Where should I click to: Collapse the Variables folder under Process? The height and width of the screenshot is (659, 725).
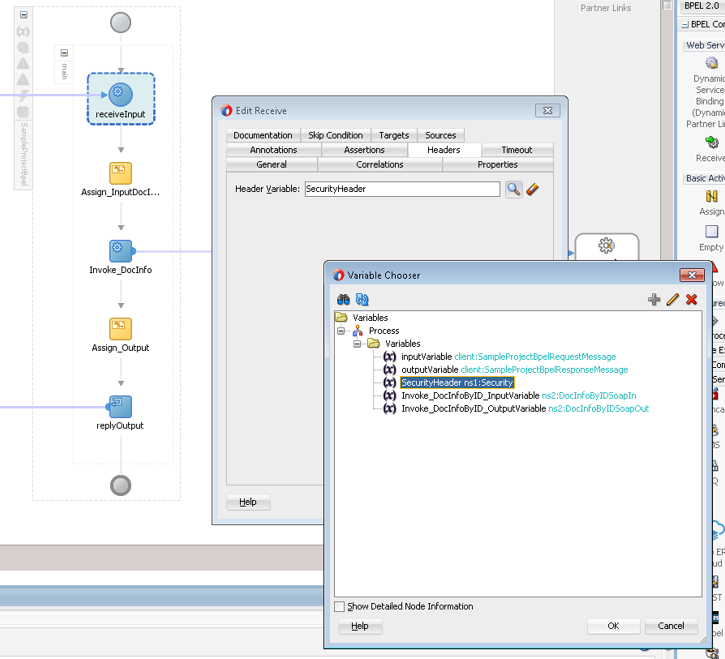[357, 344]
